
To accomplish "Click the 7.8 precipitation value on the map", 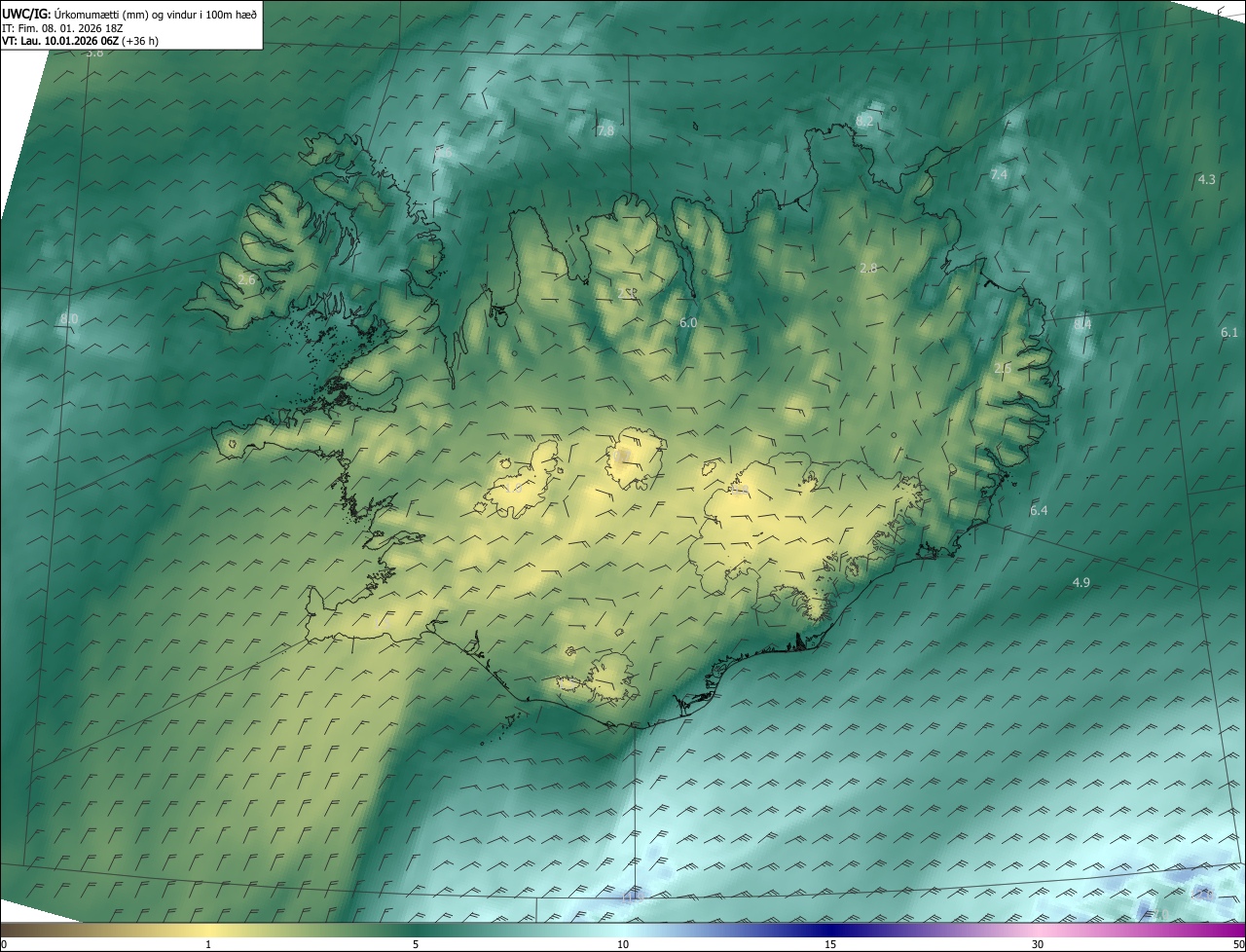I will [x=605, y=130].
